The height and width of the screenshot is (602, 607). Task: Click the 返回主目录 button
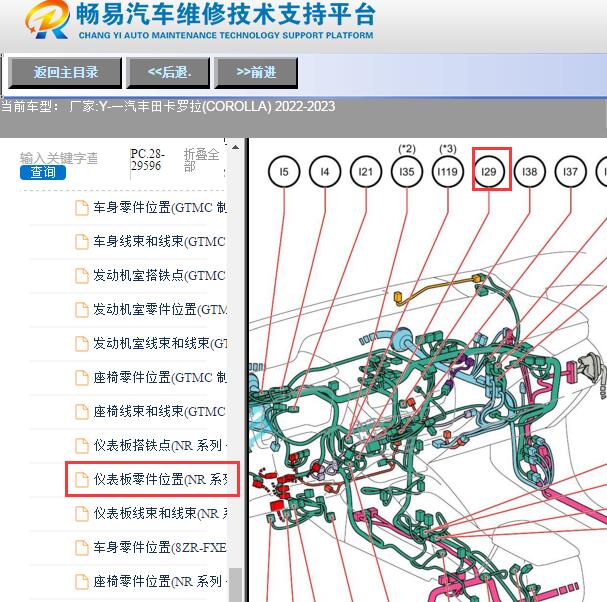pyautogui.click(x=65, y=73)
